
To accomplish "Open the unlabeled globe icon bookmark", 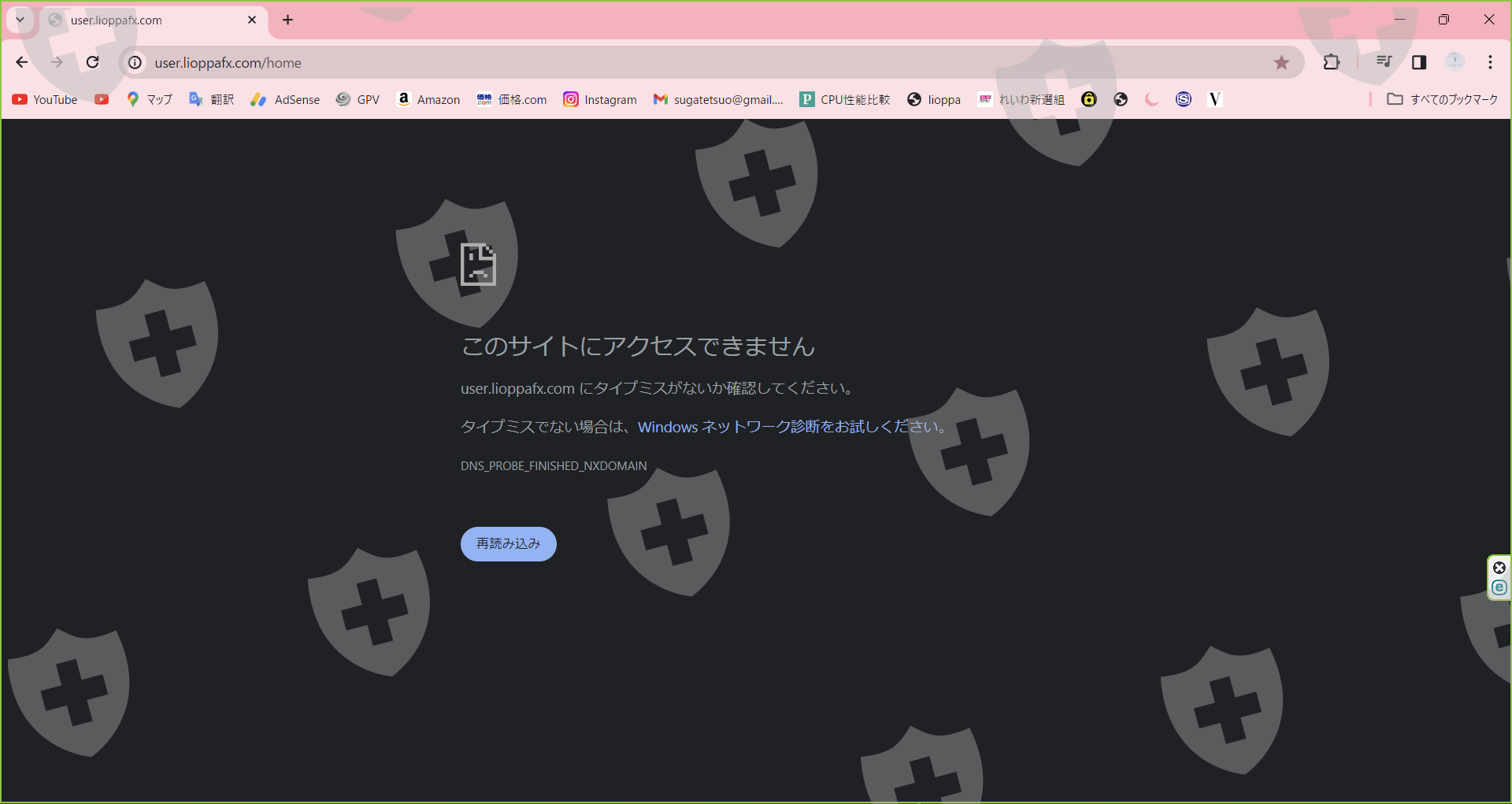I will click(1121, 99).
